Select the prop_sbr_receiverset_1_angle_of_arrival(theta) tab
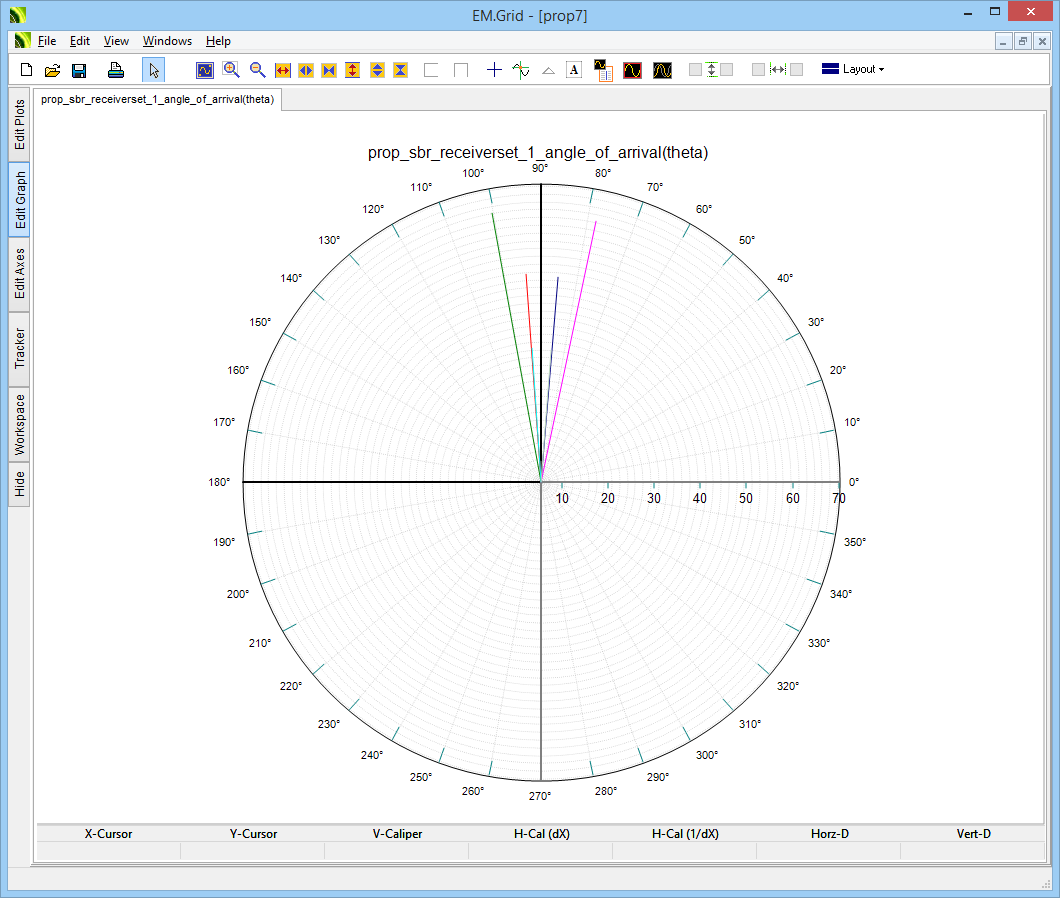This screenshot has height=898, width=1060. (157, 99)
